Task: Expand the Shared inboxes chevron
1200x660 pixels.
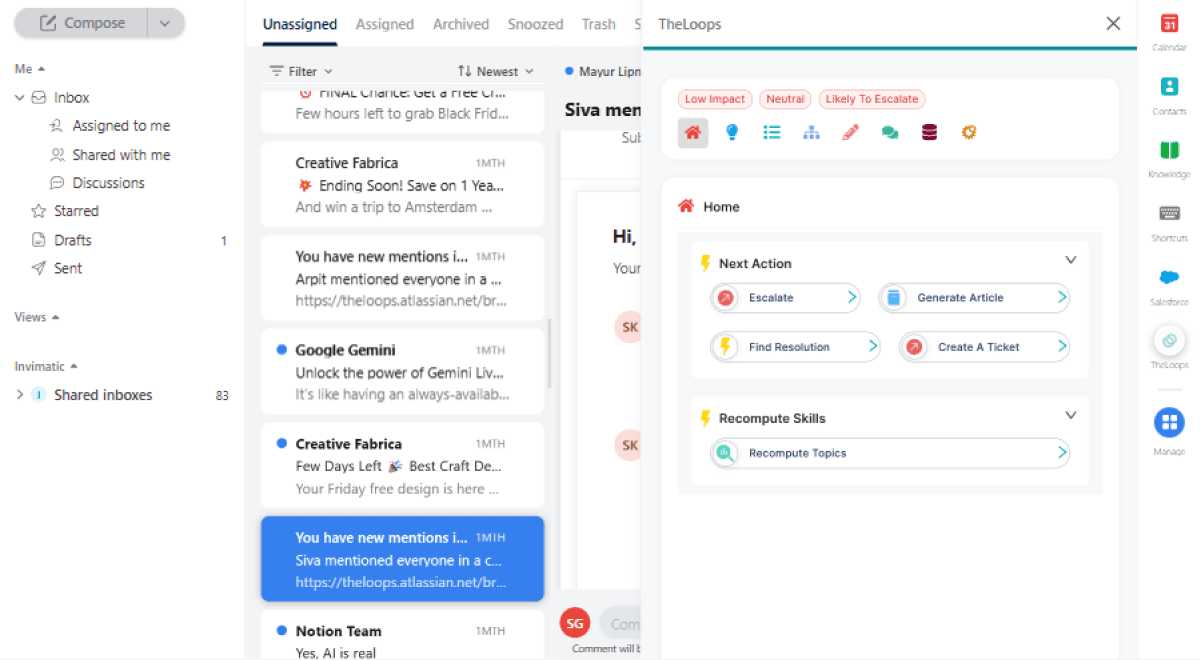Action: point(19,395)
